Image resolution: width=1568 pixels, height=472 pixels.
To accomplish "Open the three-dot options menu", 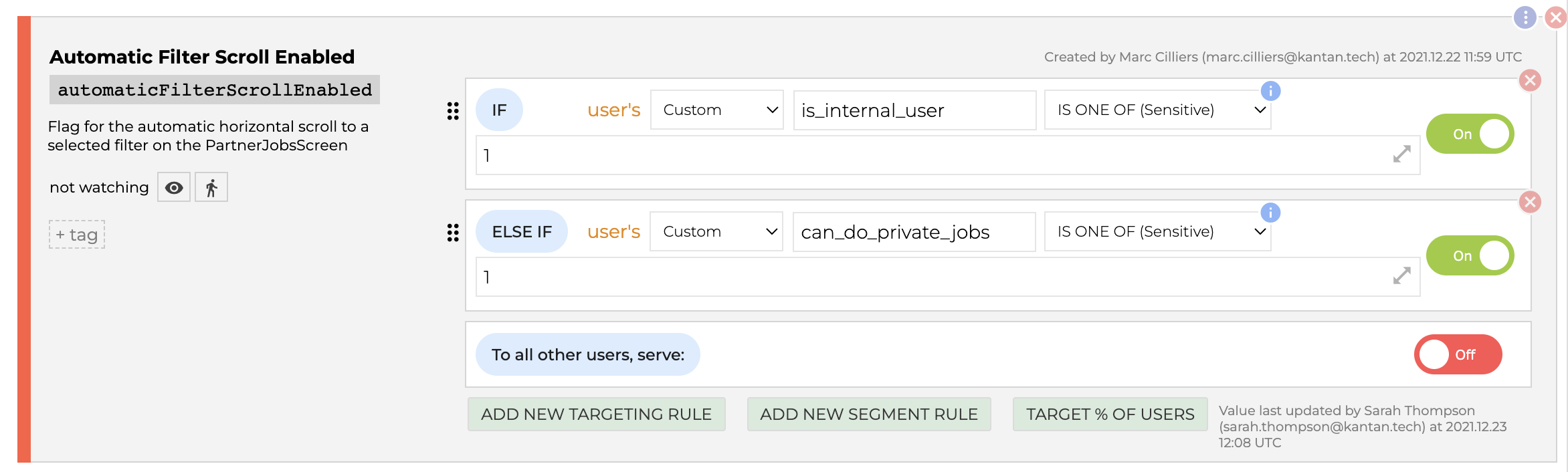I will [x=1525, y=17].
